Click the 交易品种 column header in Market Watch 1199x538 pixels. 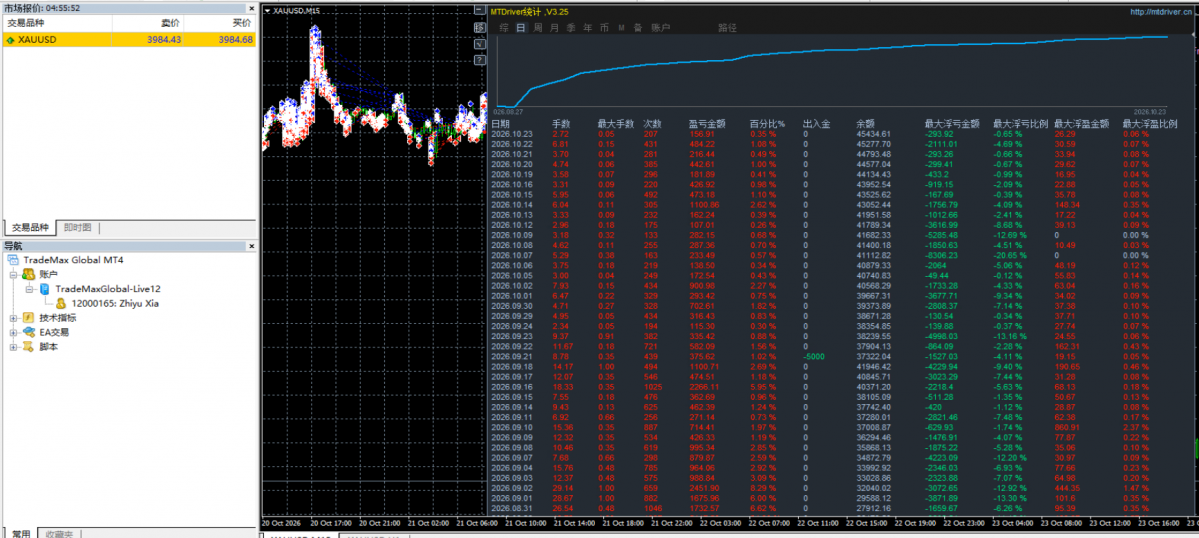[x=57, y=23]
